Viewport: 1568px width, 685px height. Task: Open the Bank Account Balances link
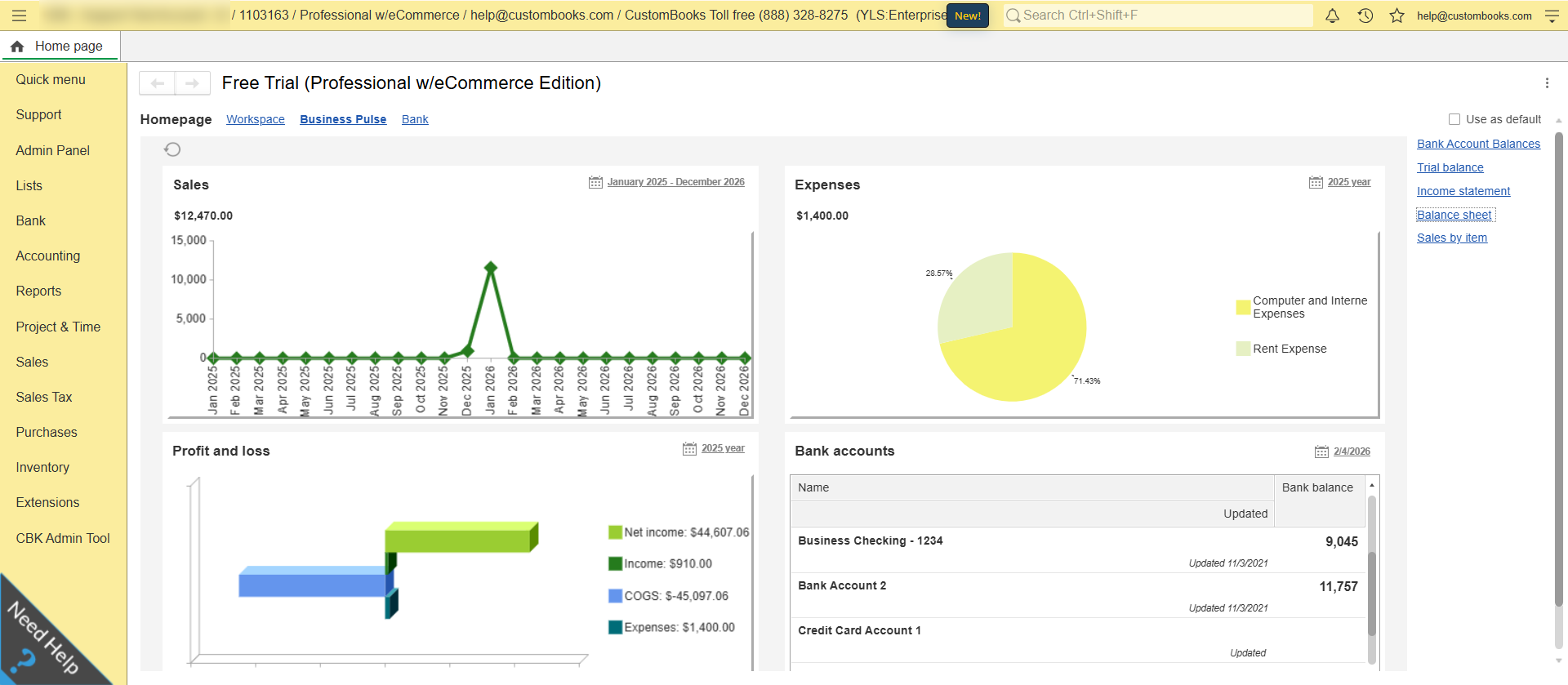(x=1478, y=144)
